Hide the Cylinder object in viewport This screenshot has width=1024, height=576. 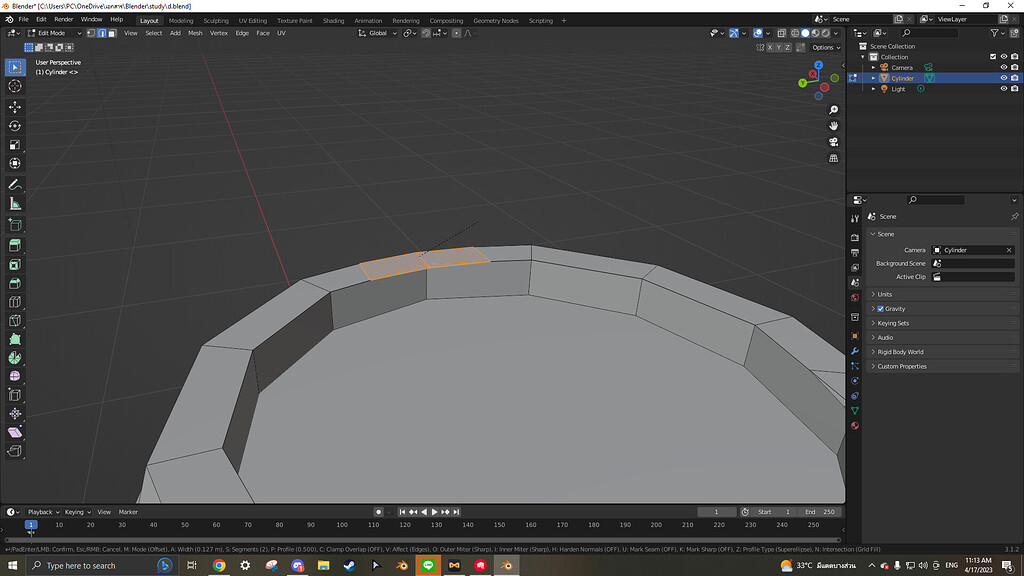[1003, 78]
